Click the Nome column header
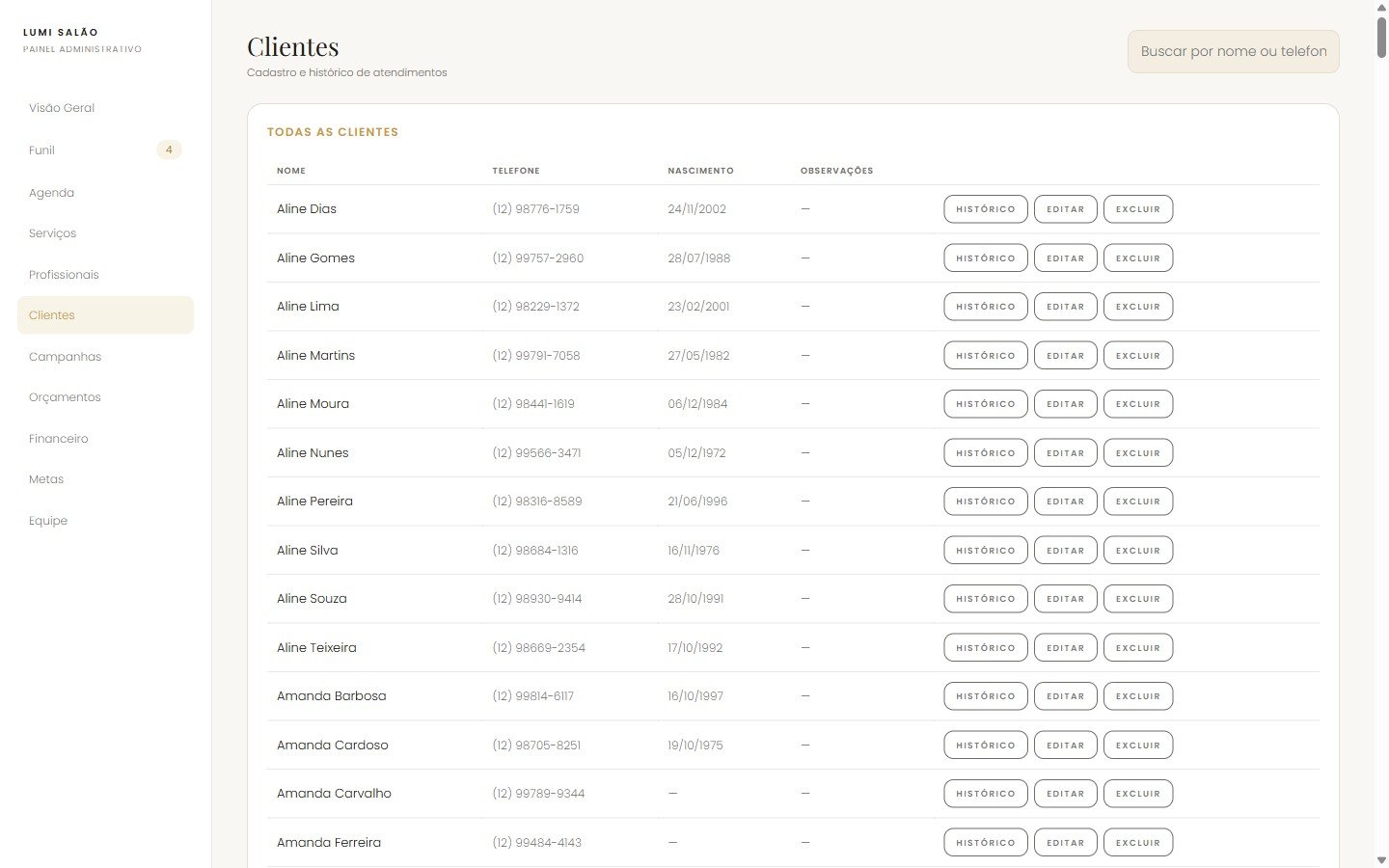This screenshot has height=868, width=1389. (x=291, y=171)
